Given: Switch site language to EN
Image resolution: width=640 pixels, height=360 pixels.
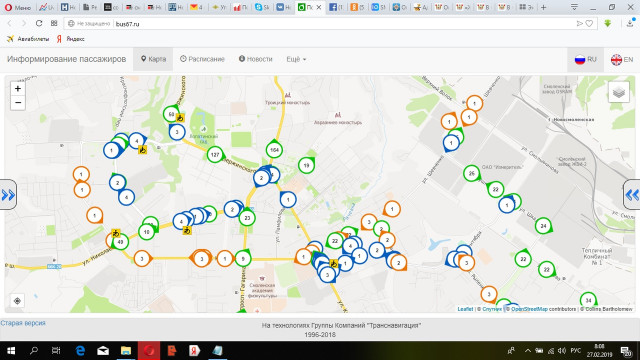Looking at the screenshot, I should pos(622,60).
